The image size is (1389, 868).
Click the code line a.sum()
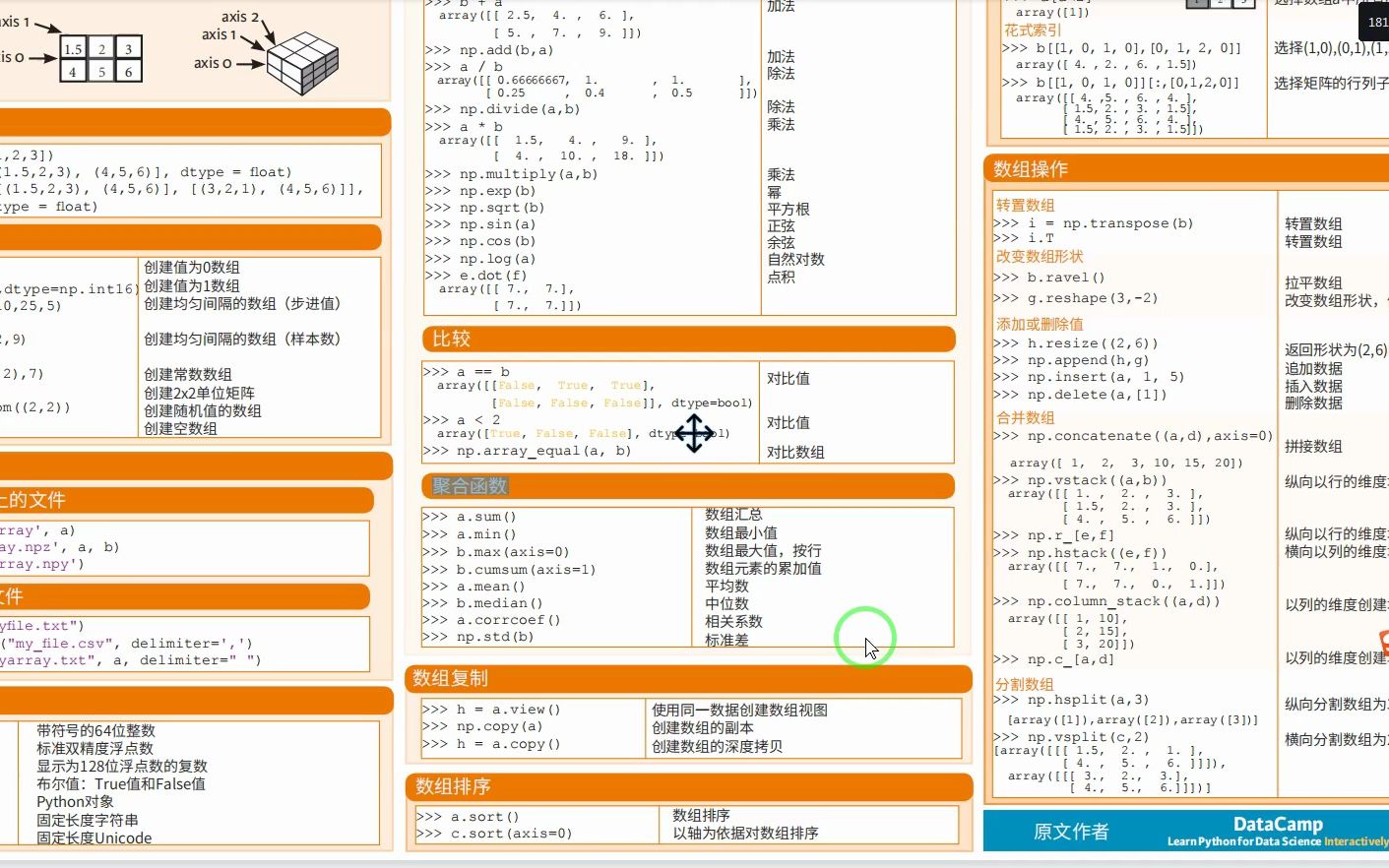(x=470, y=517)
